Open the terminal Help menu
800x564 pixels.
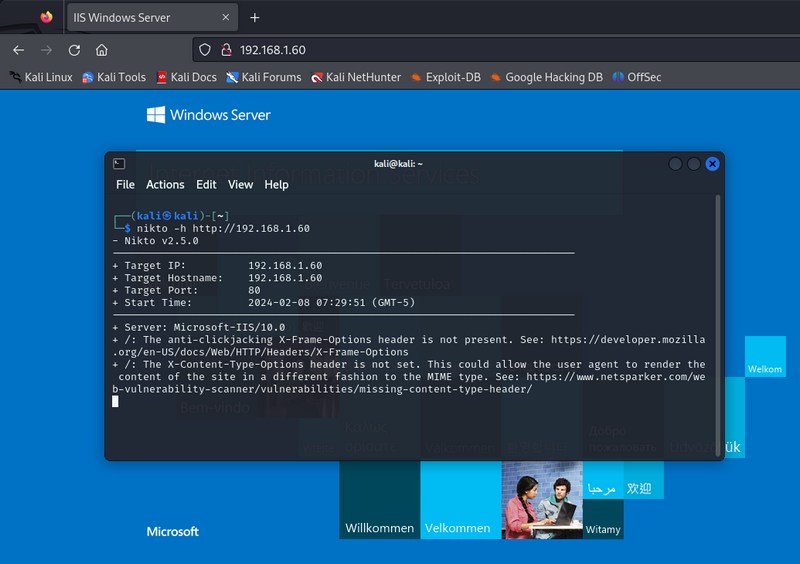[x=276, y=185]
